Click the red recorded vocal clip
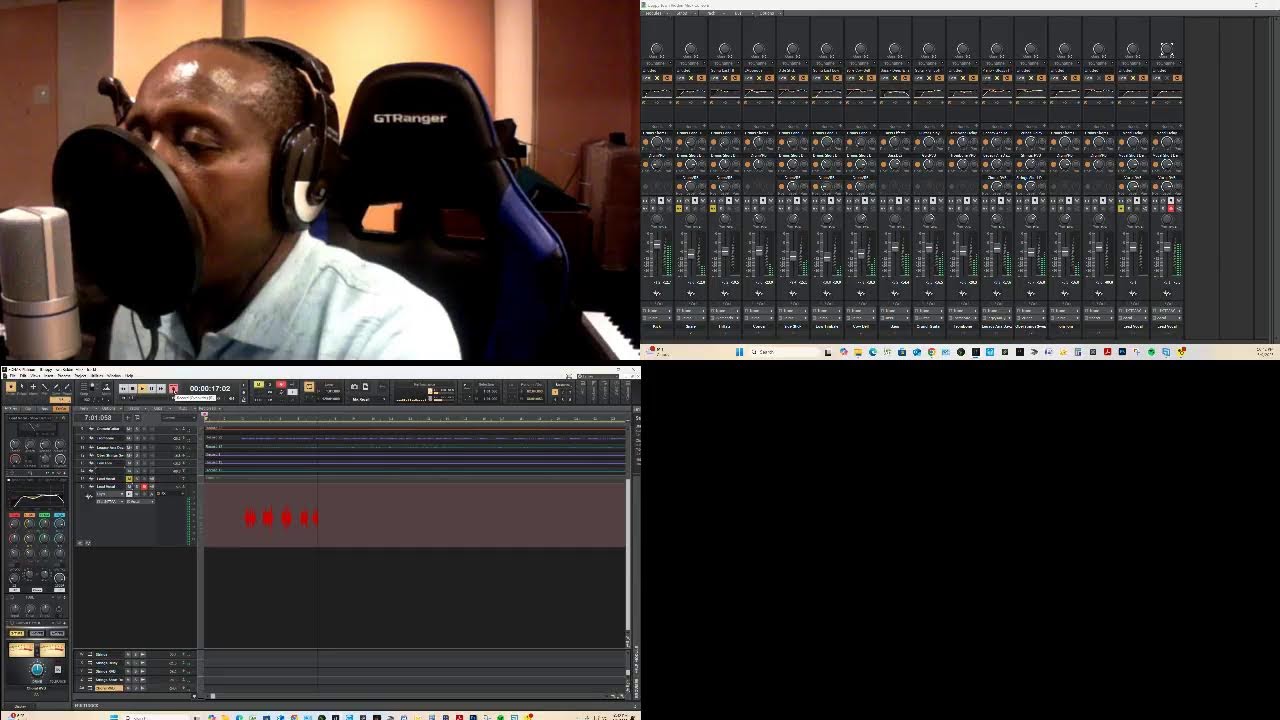The image size is (1280, 720). [281, 517]
